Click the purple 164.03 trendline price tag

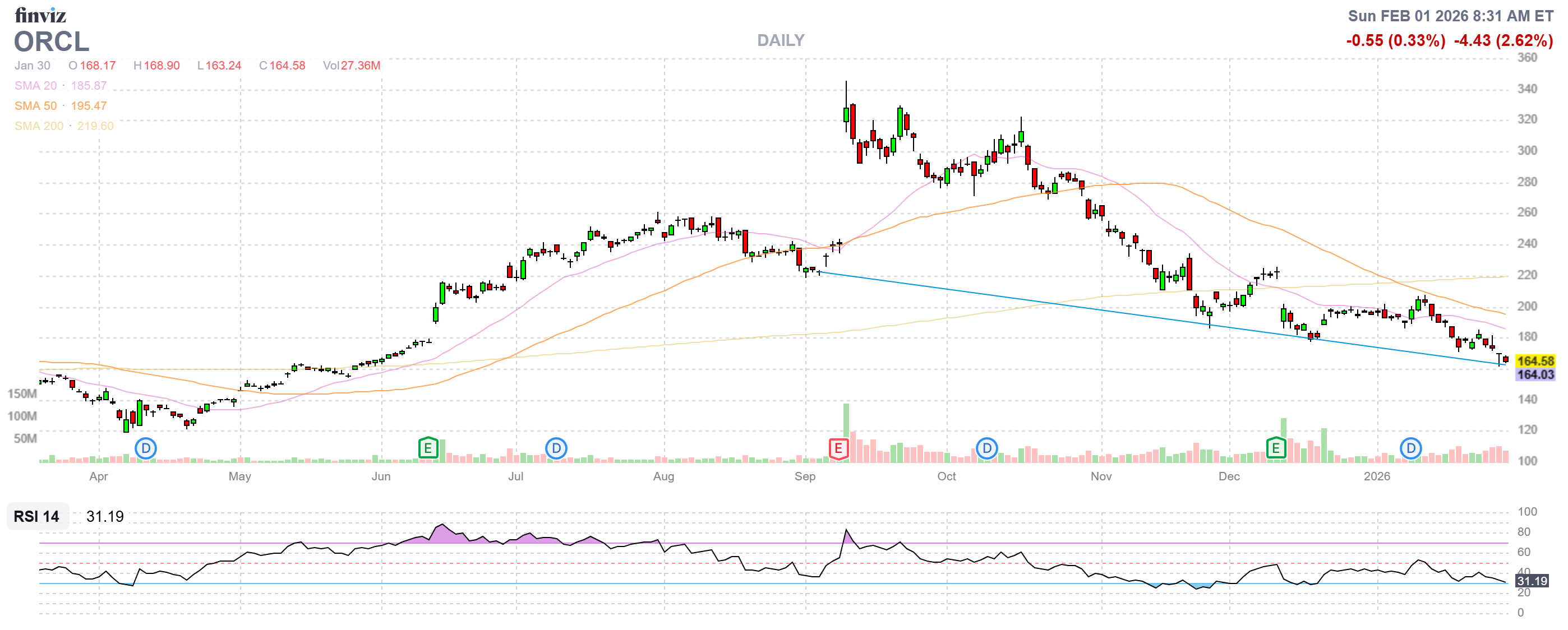coord(1534,374)
